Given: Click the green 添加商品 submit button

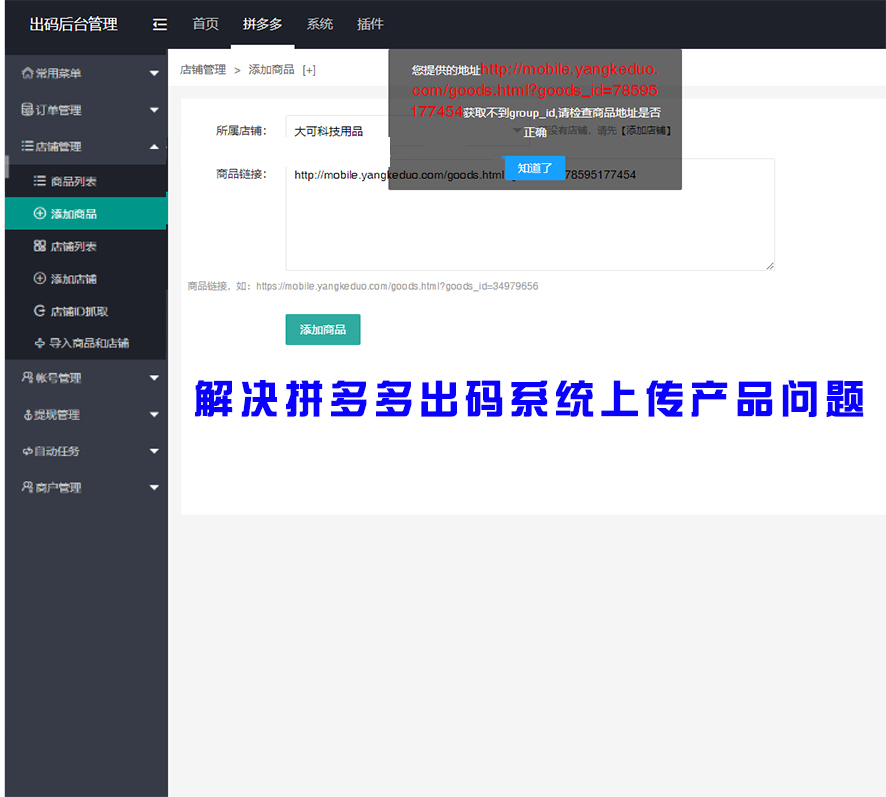Looking at the screenshot, I should 323,329.
